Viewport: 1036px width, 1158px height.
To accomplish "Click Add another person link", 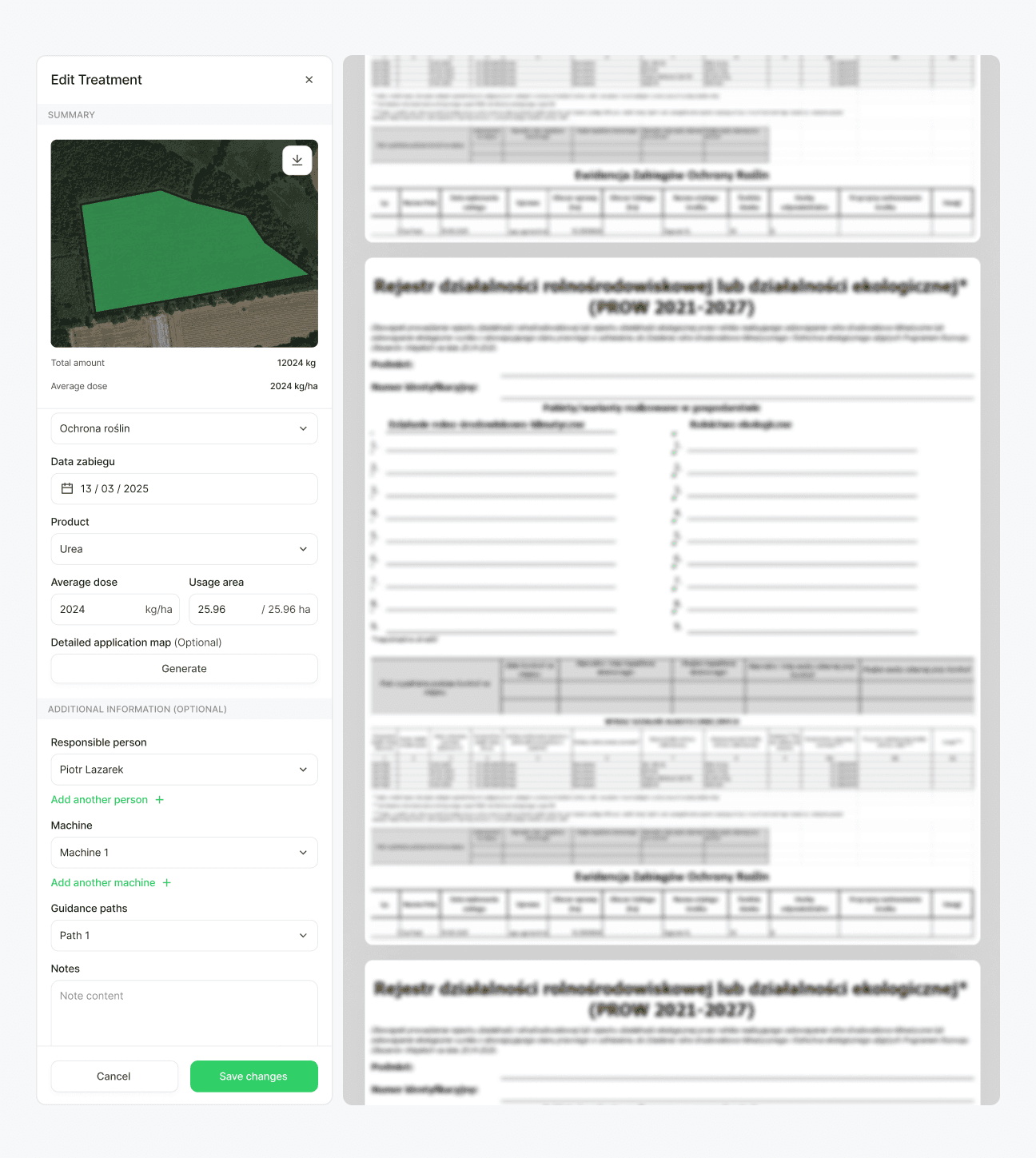I will tap(99, 800).
